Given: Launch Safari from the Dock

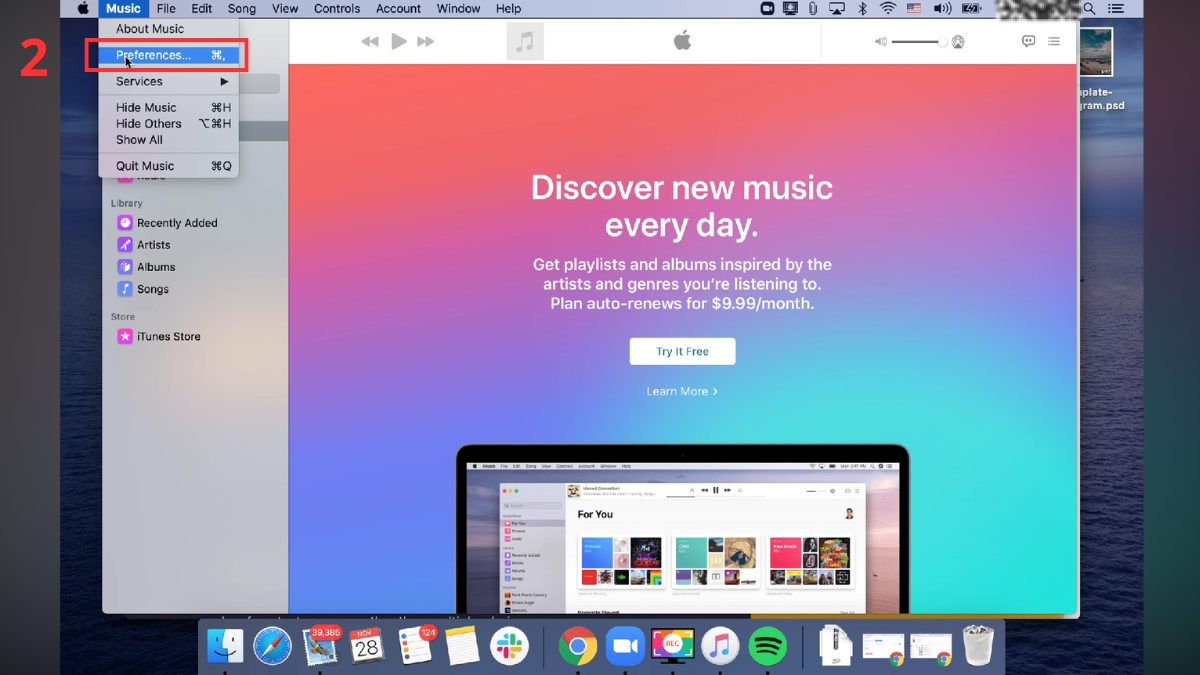Looking at the screenshot, I should (272, 646).
